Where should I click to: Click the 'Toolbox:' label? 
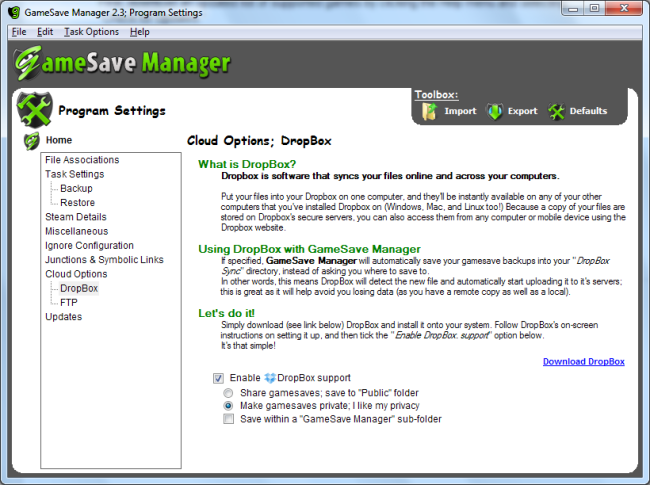(x=437, y=95)
